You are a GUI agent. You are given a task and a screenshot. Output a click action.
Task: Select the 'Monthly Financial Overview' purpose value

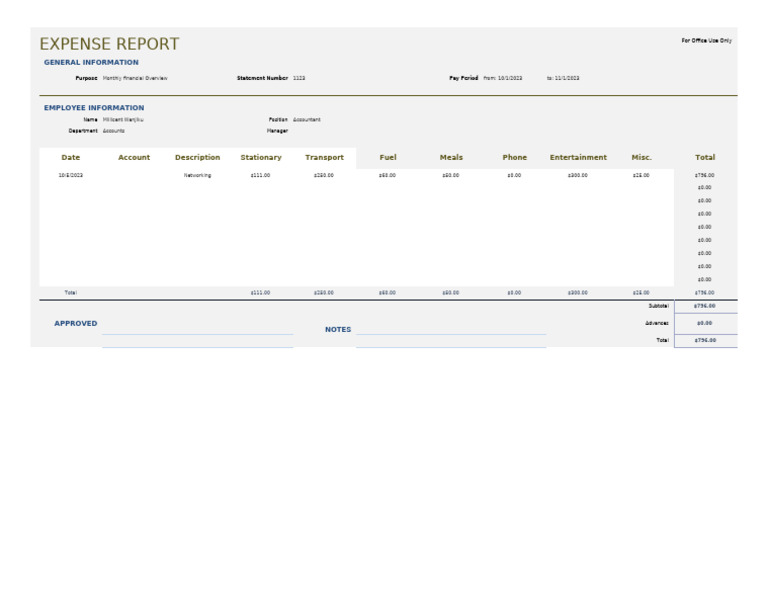(135, 78)
